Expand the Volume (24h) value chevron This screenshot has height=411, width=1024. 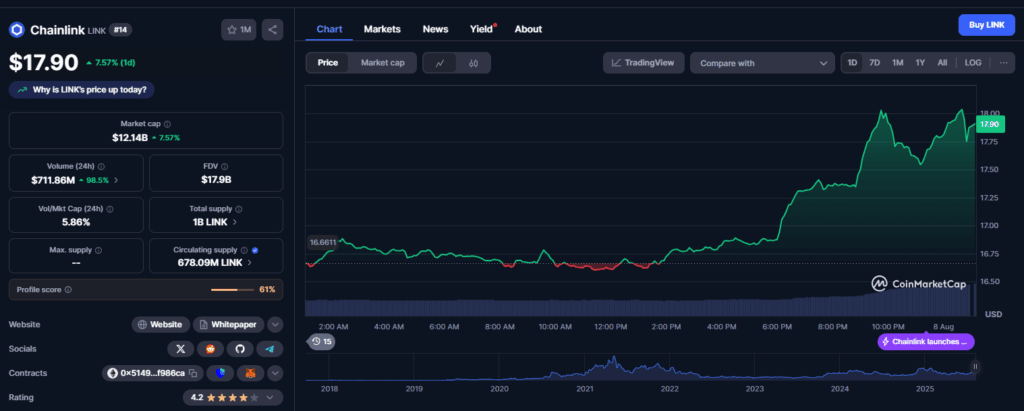(x=116, y=180)
